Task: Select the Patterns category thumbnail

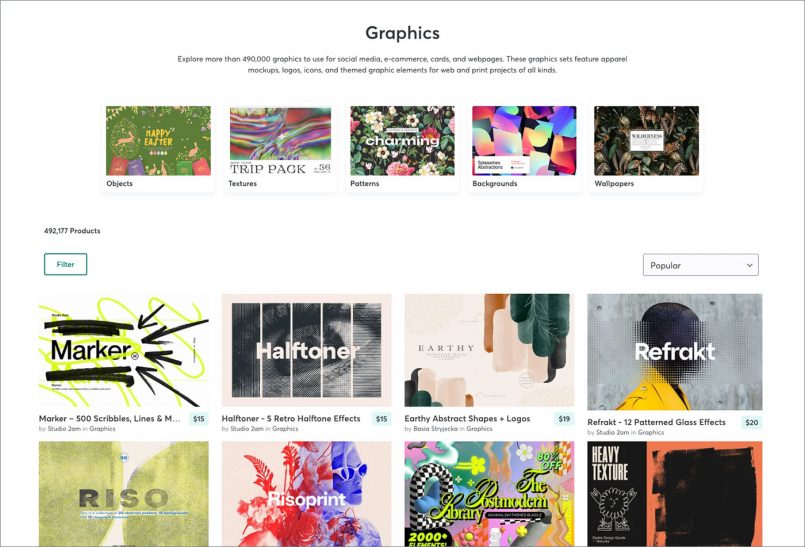Action: tap(402, 141)
